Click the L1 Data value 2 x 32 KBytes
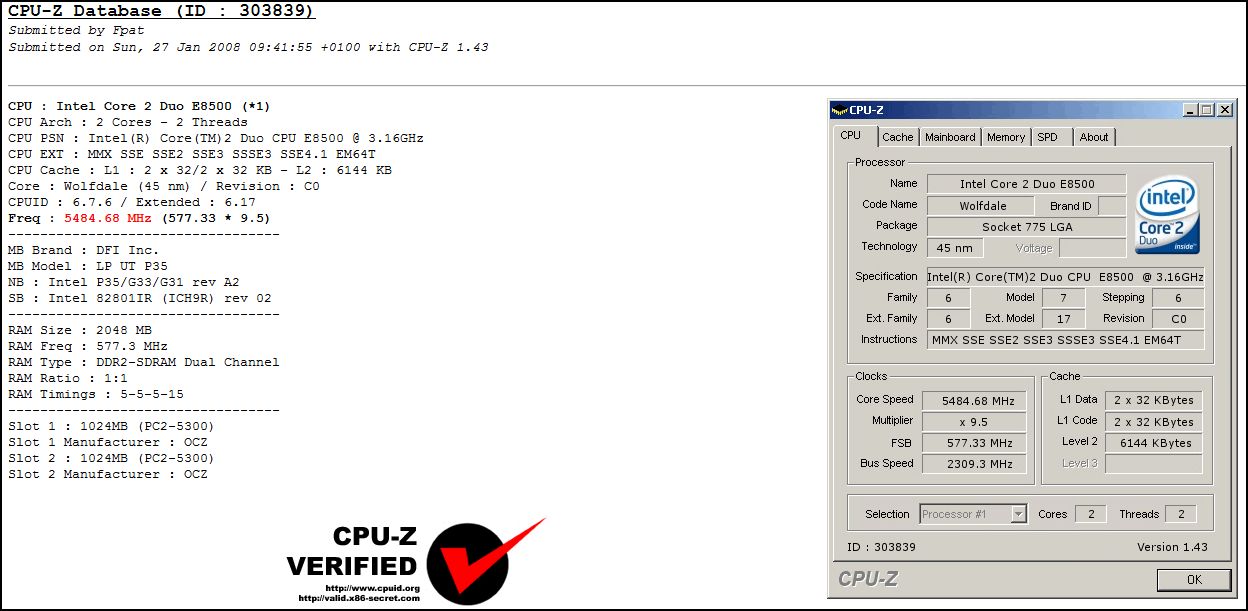1248x611 pixels. tap(1154, 401)
